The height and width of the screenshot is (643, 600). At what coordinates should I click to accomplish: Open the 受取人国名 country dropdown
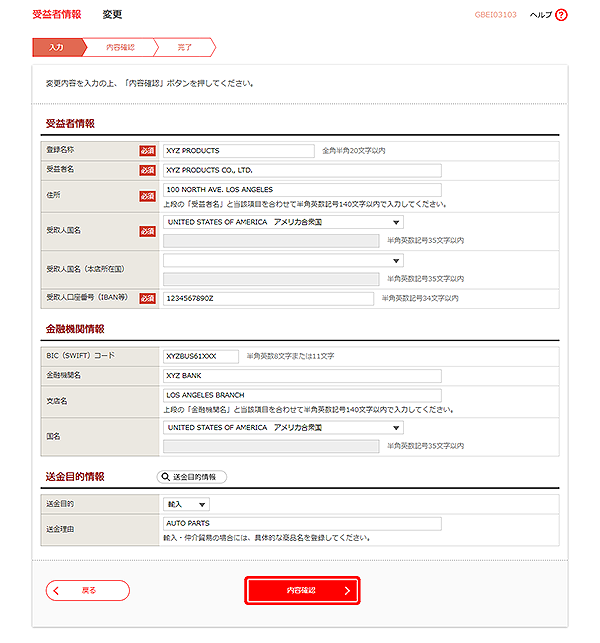pos(283,222)
